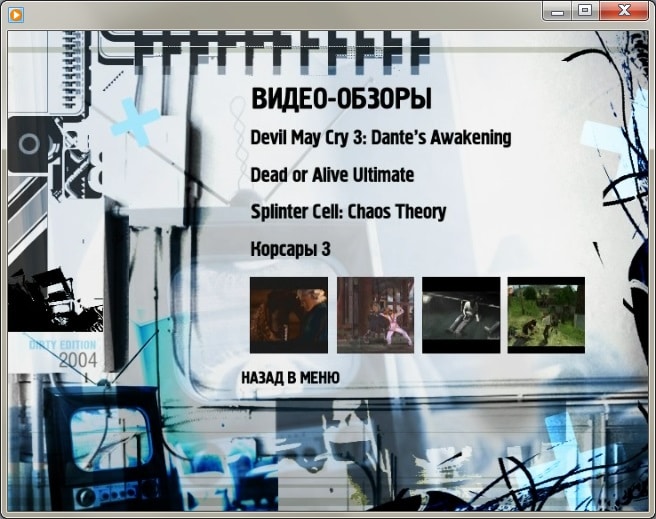
Task: Open the Корсары 3 video review
Action: click(290, 249)
